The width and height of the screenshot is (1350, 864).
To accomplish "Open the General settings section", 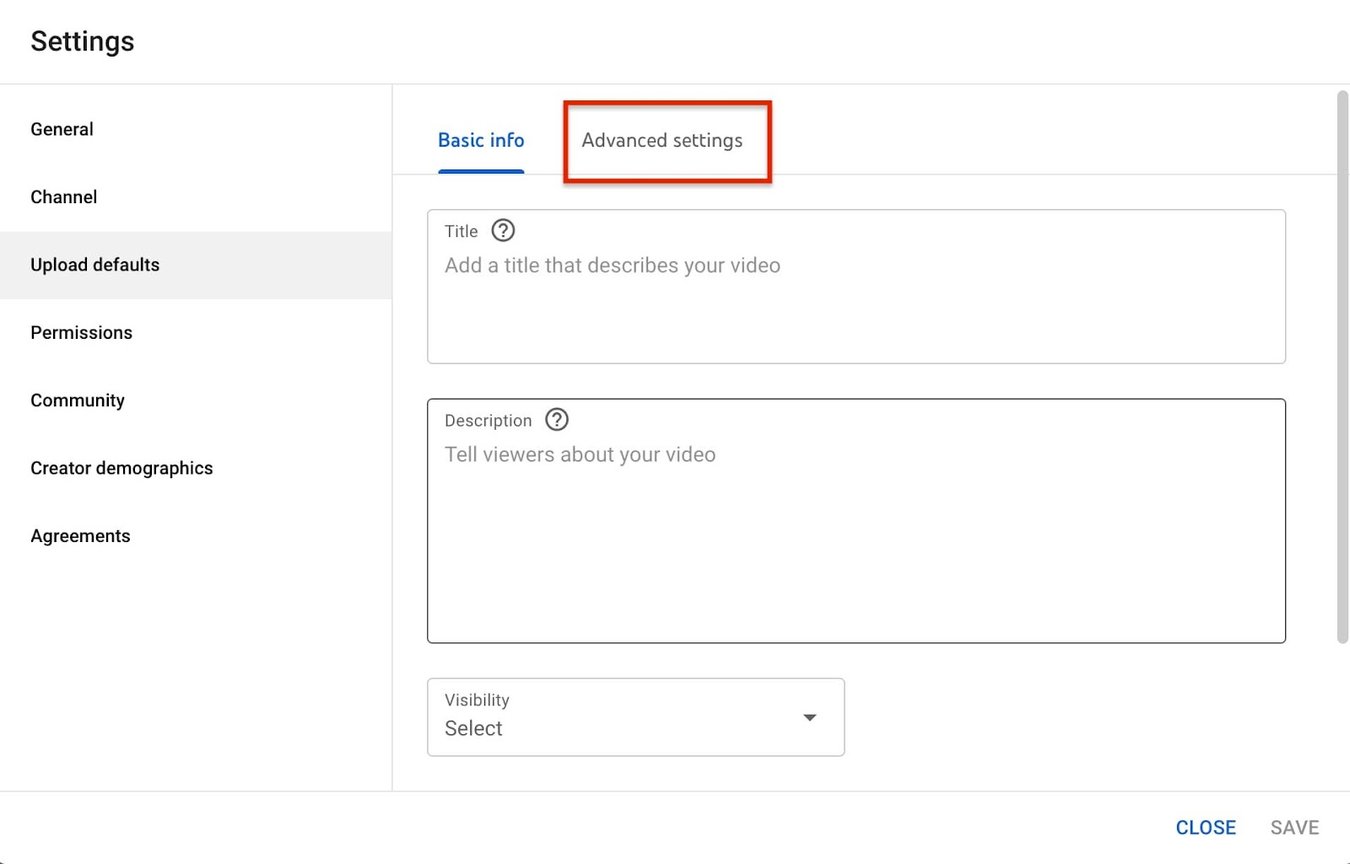I will coord(62,129).
